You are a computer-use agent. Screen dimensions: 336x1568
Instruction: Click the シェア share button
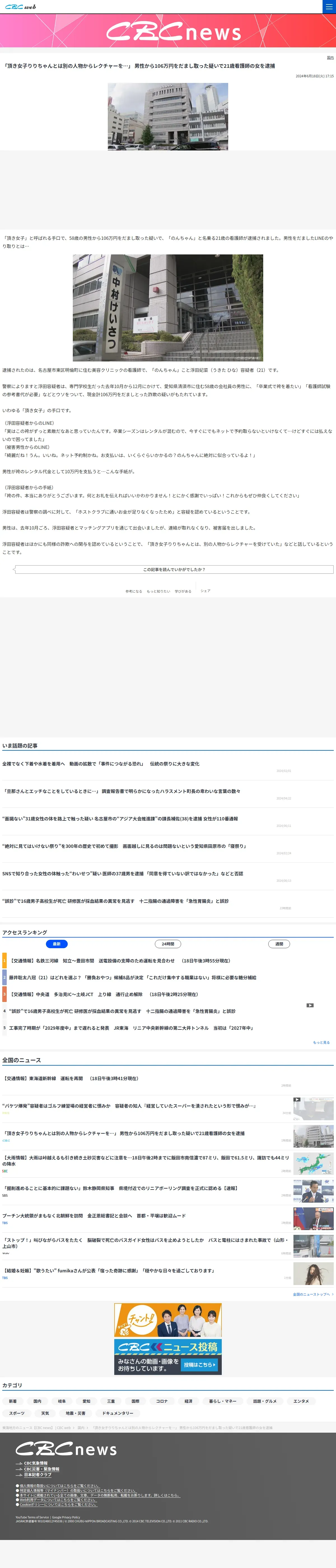pyautogui.click(x=205, y=590)
